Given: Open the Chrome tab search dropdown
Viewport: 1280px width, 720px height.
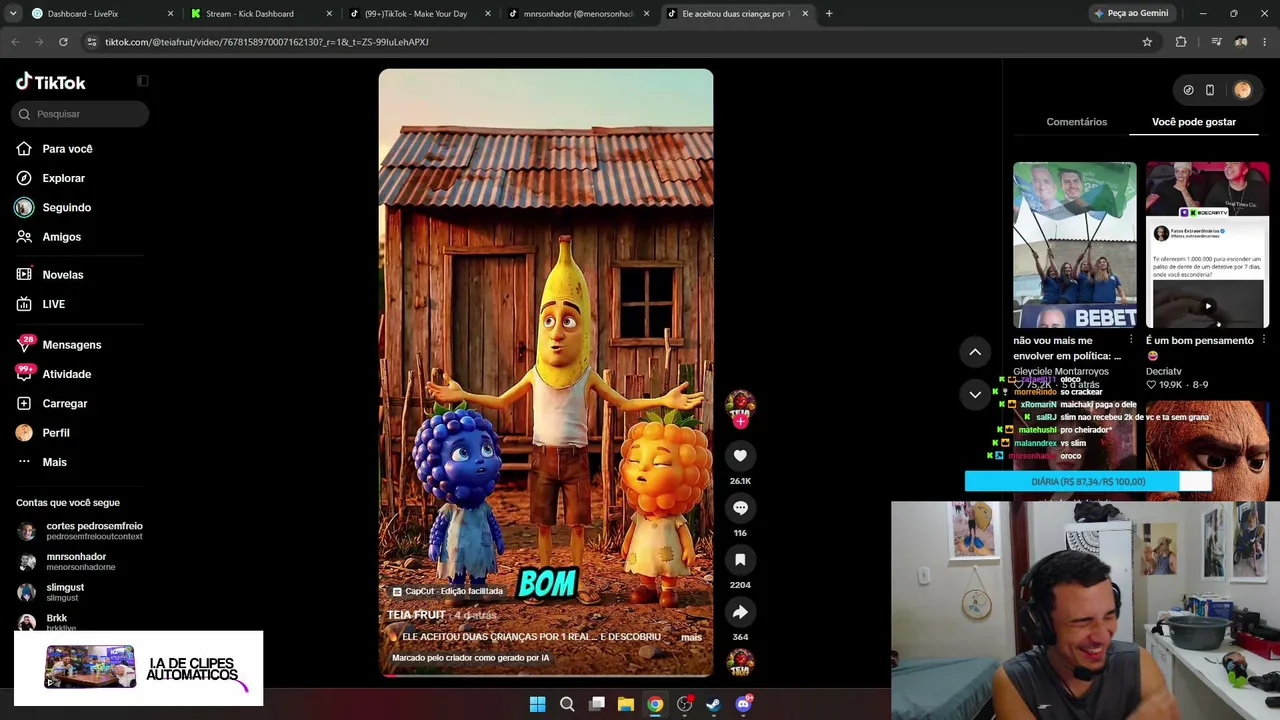Looking at the screenshot, I should pyautogui.click(x=12, y=13).
